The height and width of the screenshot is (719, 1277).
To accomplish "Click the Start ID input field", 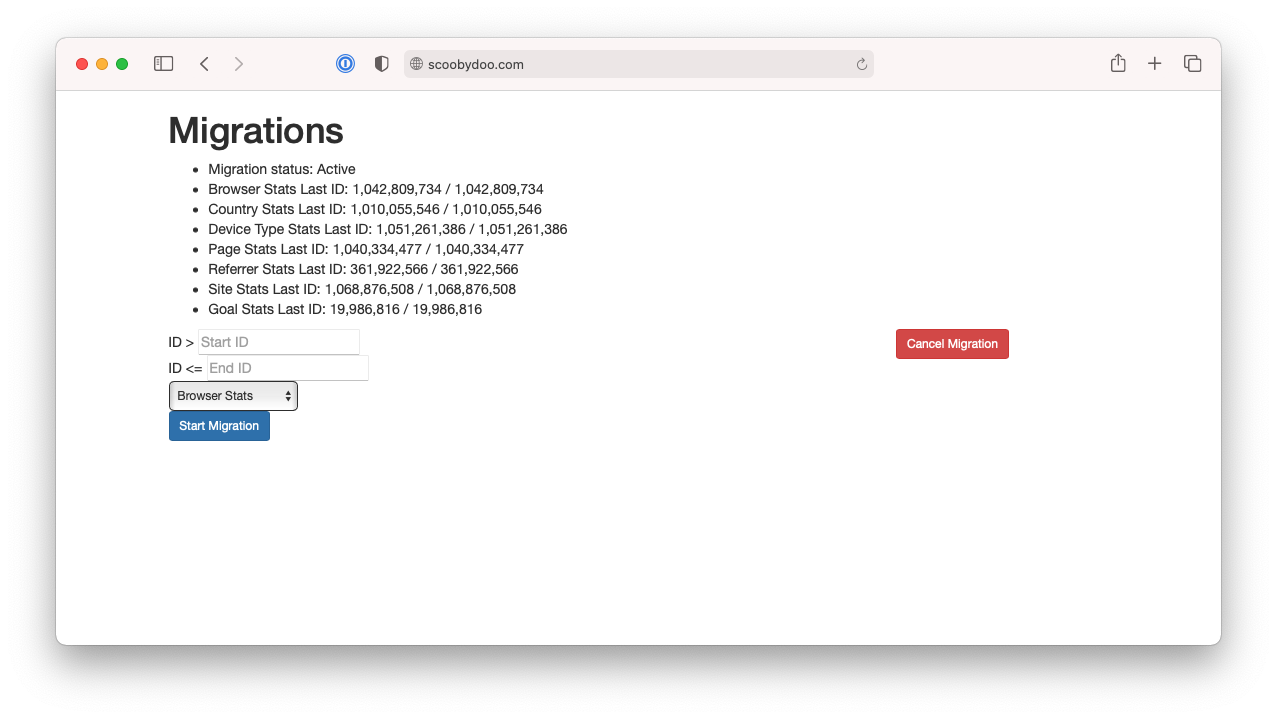I will 279,341.
